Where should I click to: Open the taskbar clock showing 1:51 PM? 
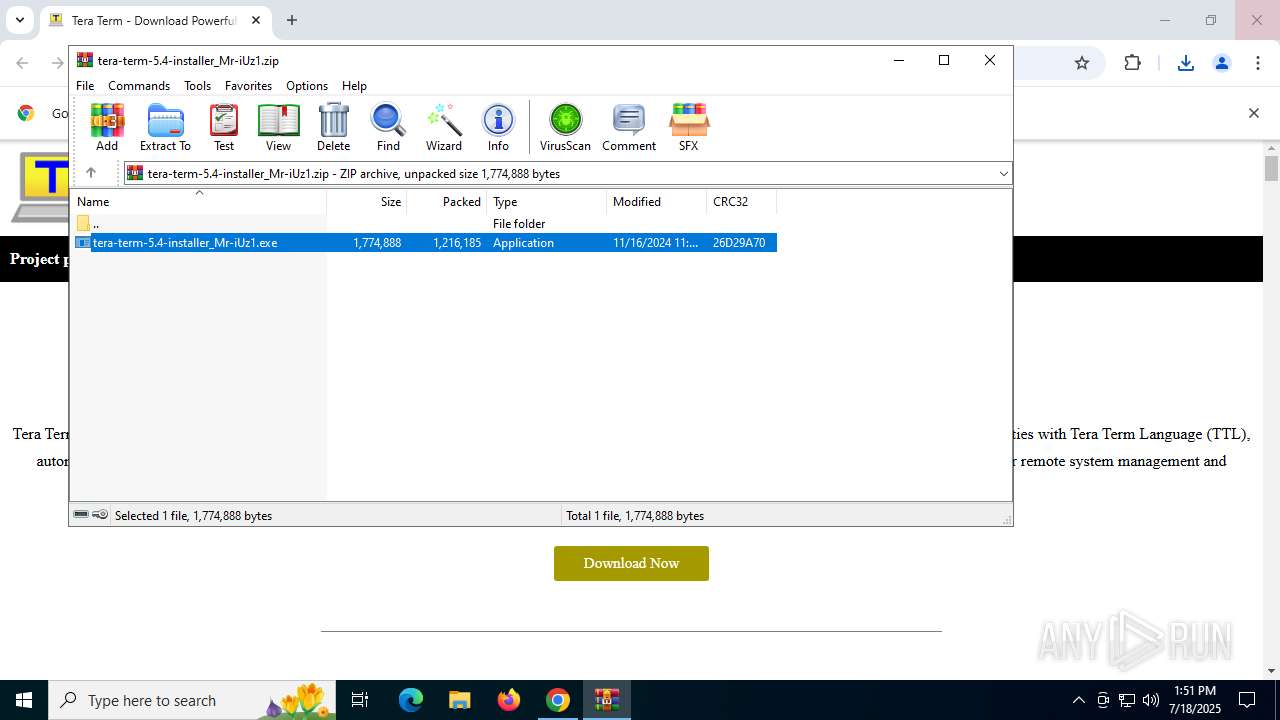click(x=1195, y=700)
